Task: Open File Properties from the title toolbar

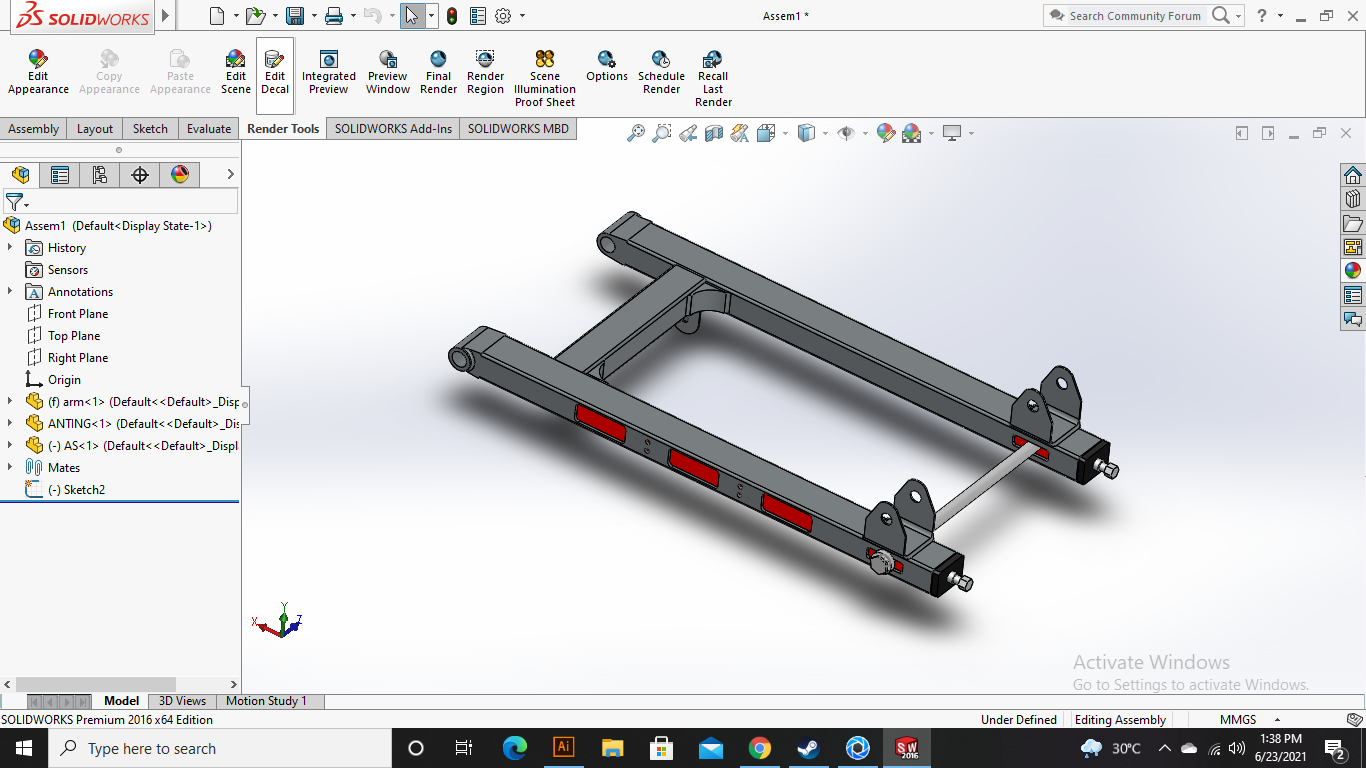Action: tap(478, 16)
